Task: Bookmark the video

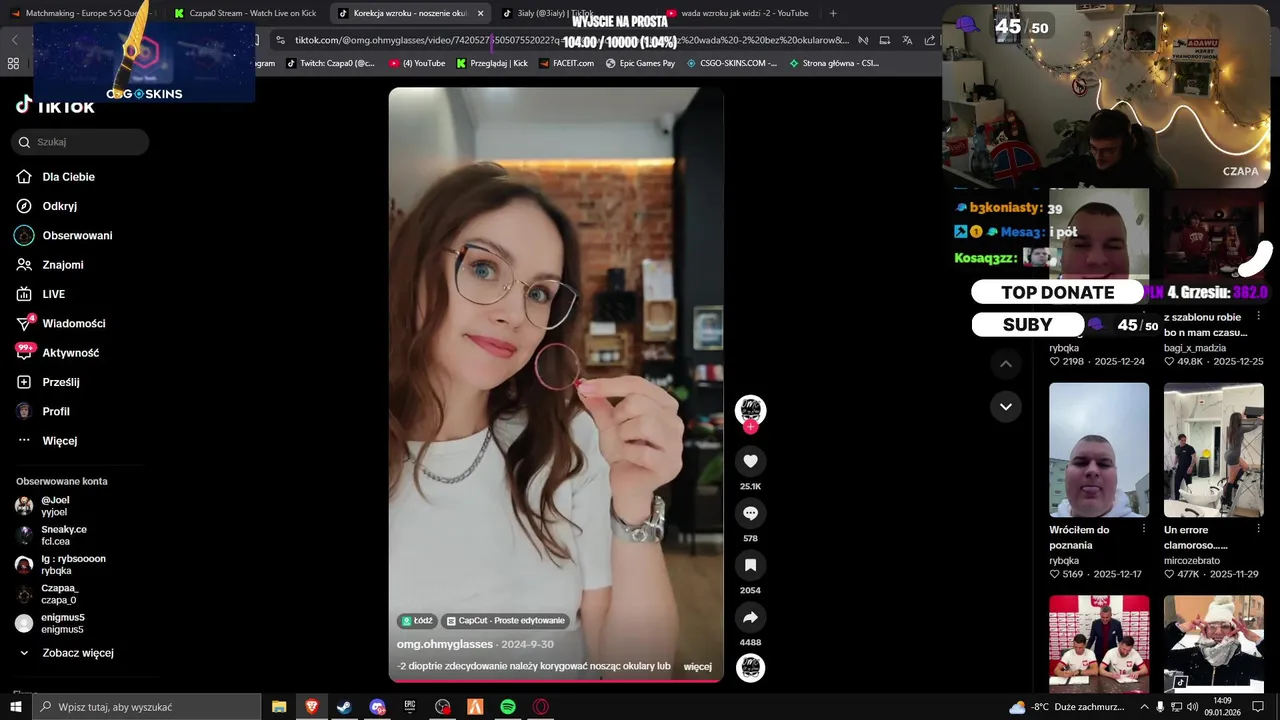Action: (750, 565)
